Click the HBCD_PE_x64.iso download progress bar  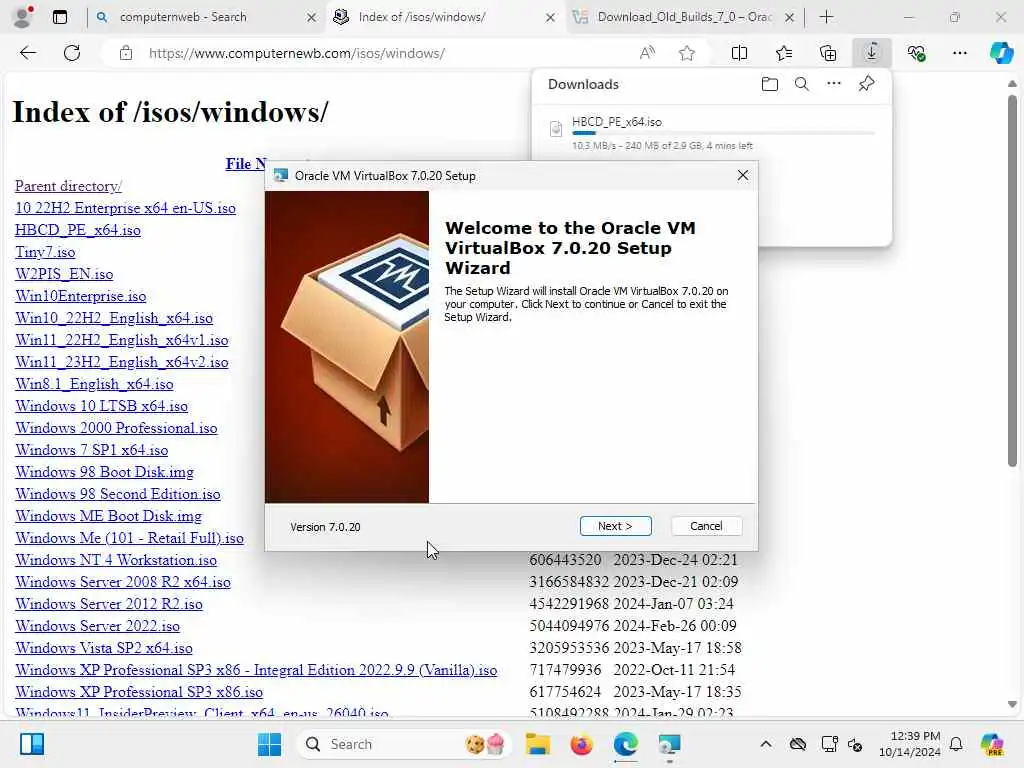(x=723, y=133)
